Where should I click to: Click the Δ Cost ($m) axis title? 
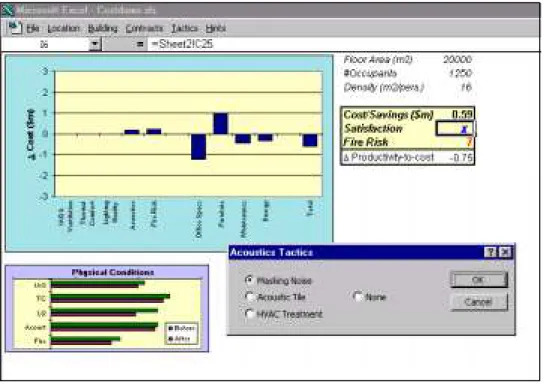pyautogui.click(x=31, y=135)
